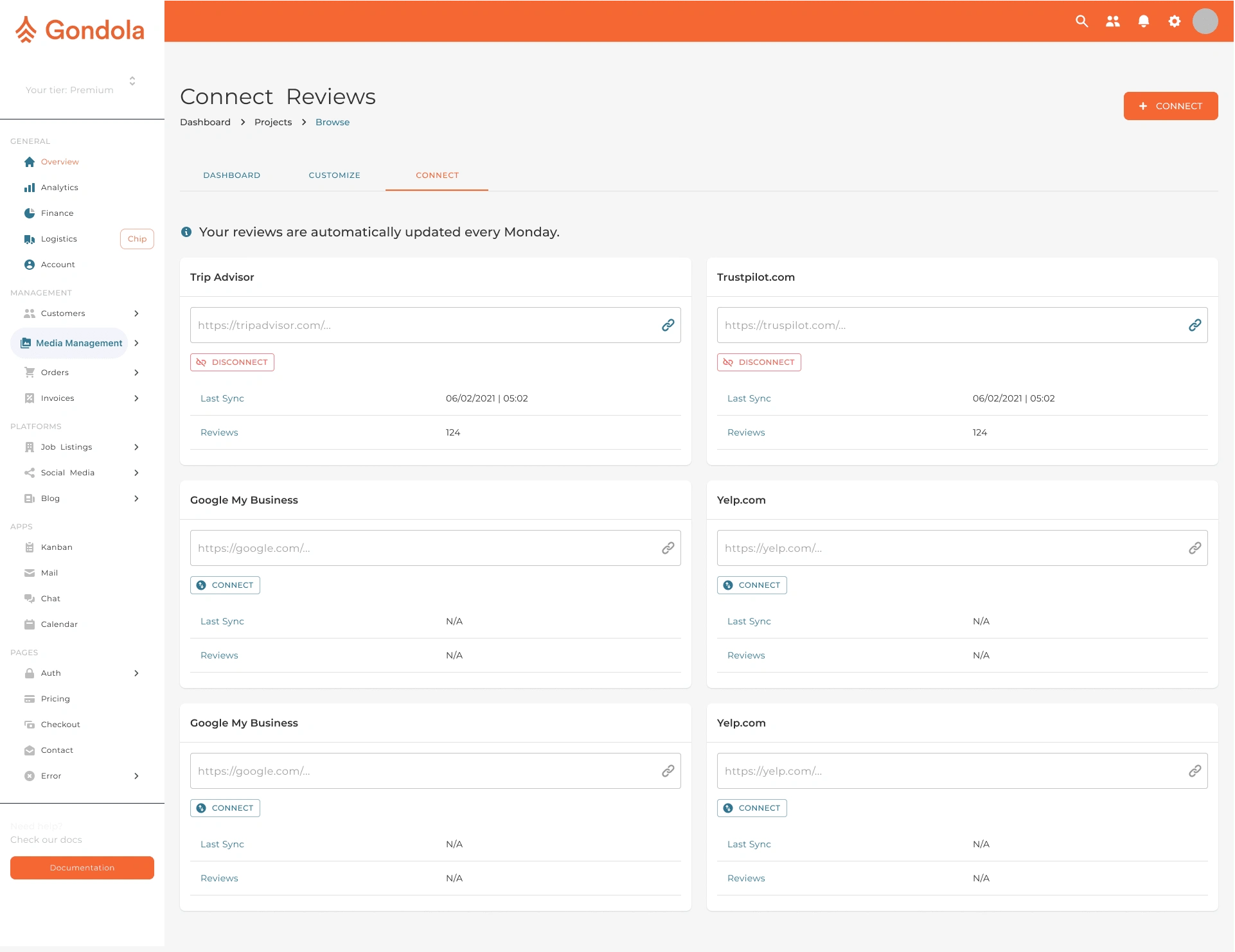Expand the Orders submenu chevron
This screenshot has height=952, width=1235.
pyautogui.click(x=136, y=373)
